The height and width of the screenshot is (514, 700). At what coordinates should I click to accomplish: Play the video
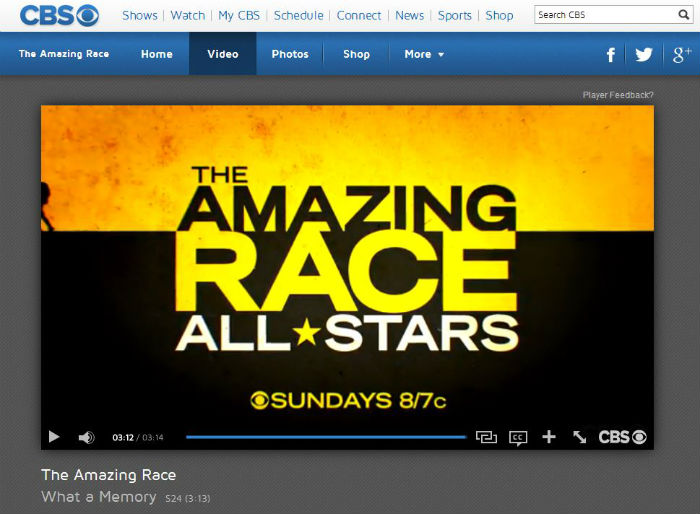(x=54, y=436)
